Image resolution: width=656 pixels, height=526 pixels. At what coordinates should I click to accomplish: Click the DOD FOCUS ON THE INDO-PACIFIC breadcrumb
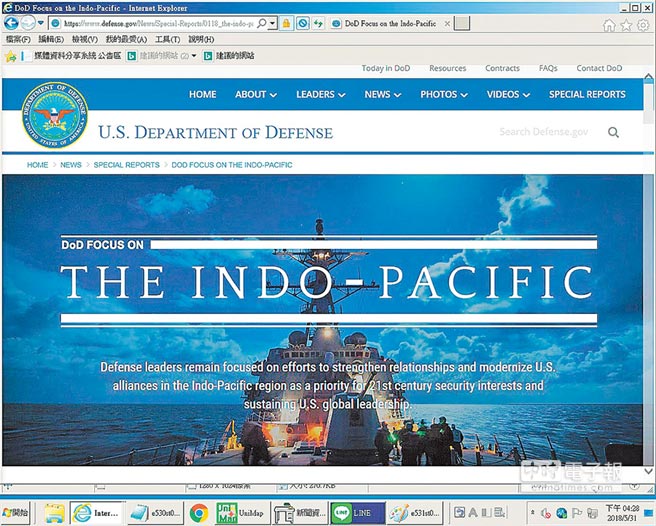click(232, 165)
